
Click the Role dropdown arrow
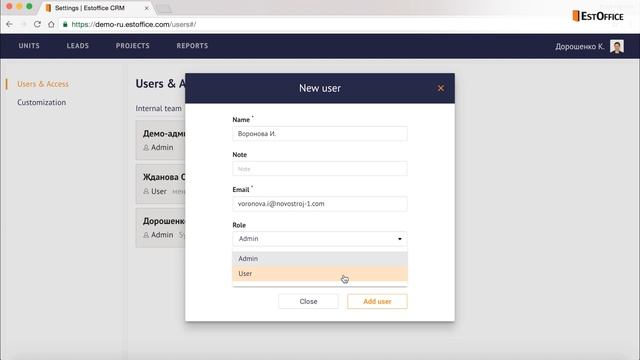pos(400,239)
